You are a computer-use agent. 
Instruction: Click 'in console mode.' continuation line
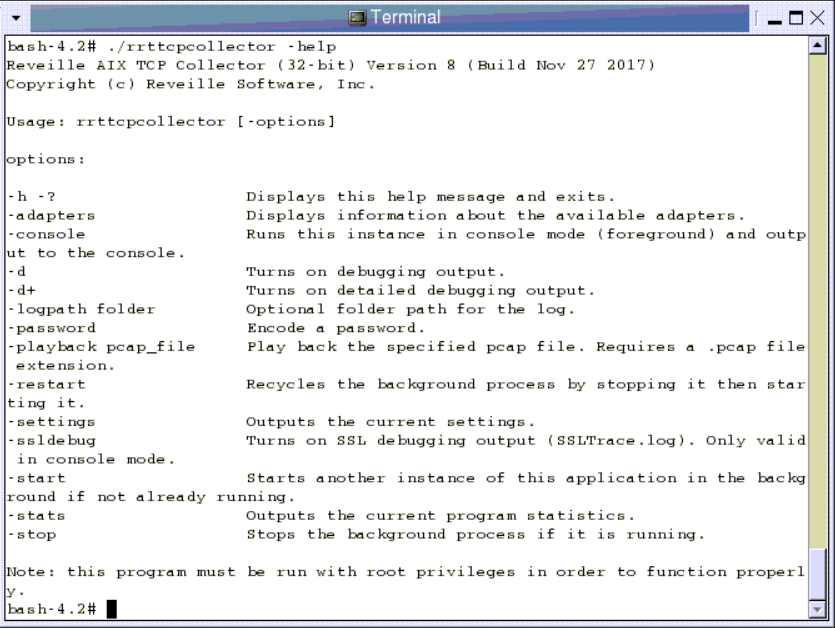(95, 460)
